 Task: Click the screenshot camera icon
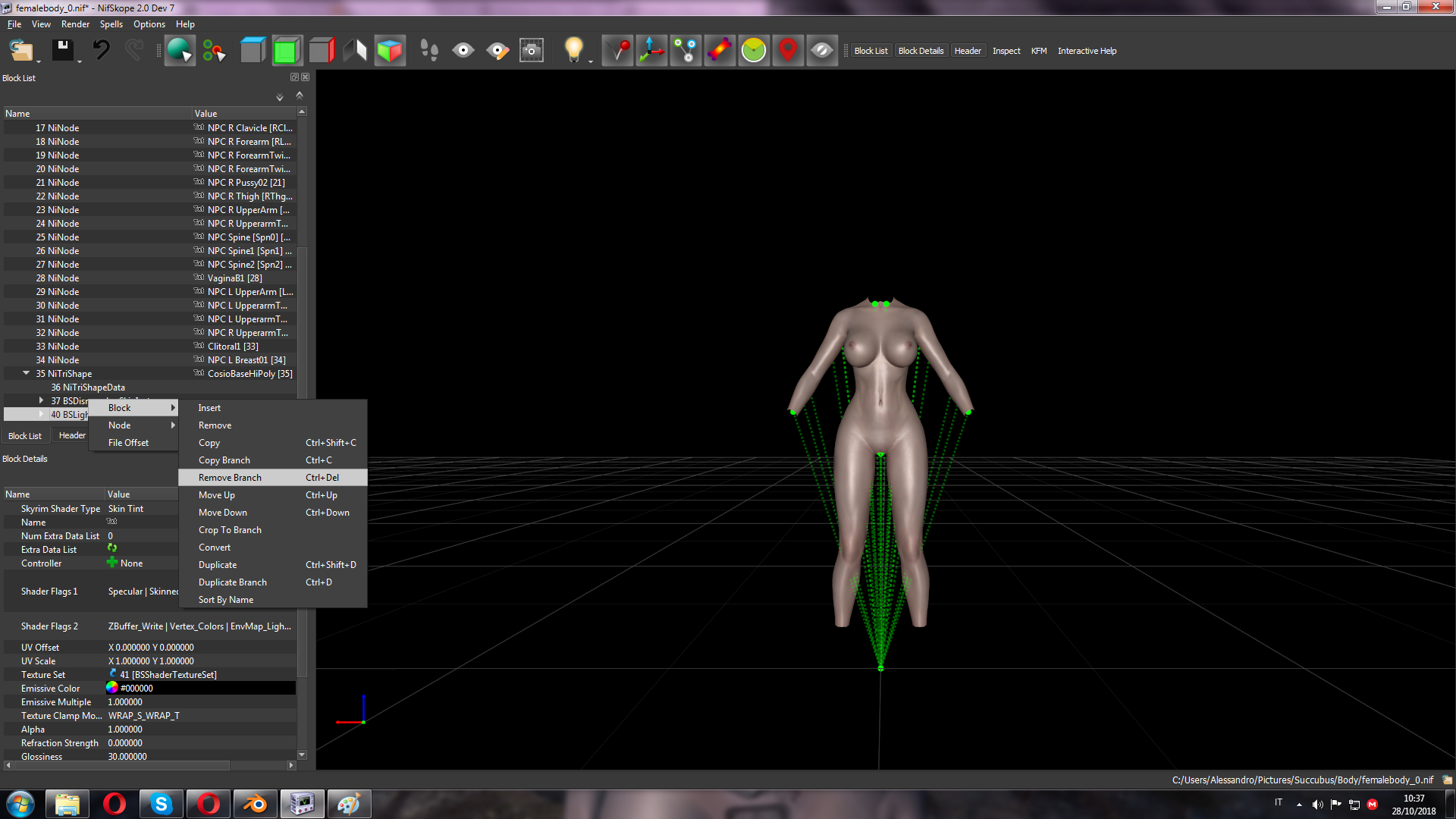532,51
